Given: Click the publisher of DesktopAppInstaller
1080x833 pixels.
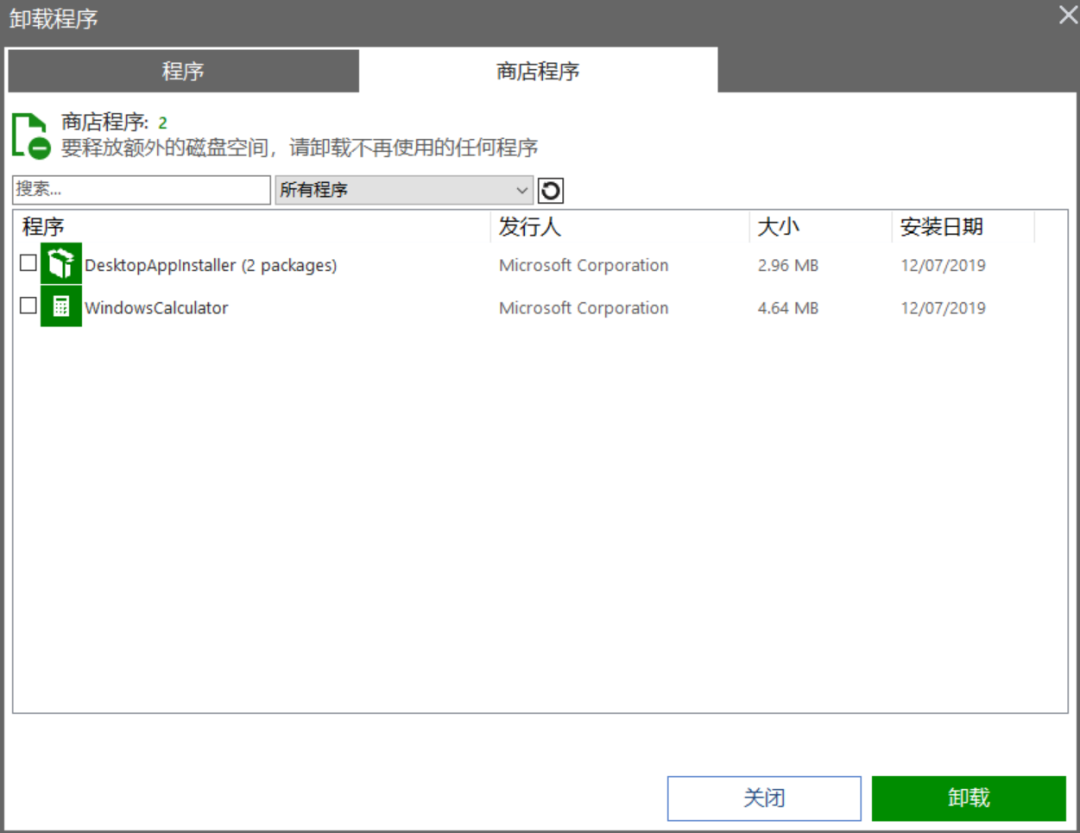Looking at the screenshot, I should [583, 265].
